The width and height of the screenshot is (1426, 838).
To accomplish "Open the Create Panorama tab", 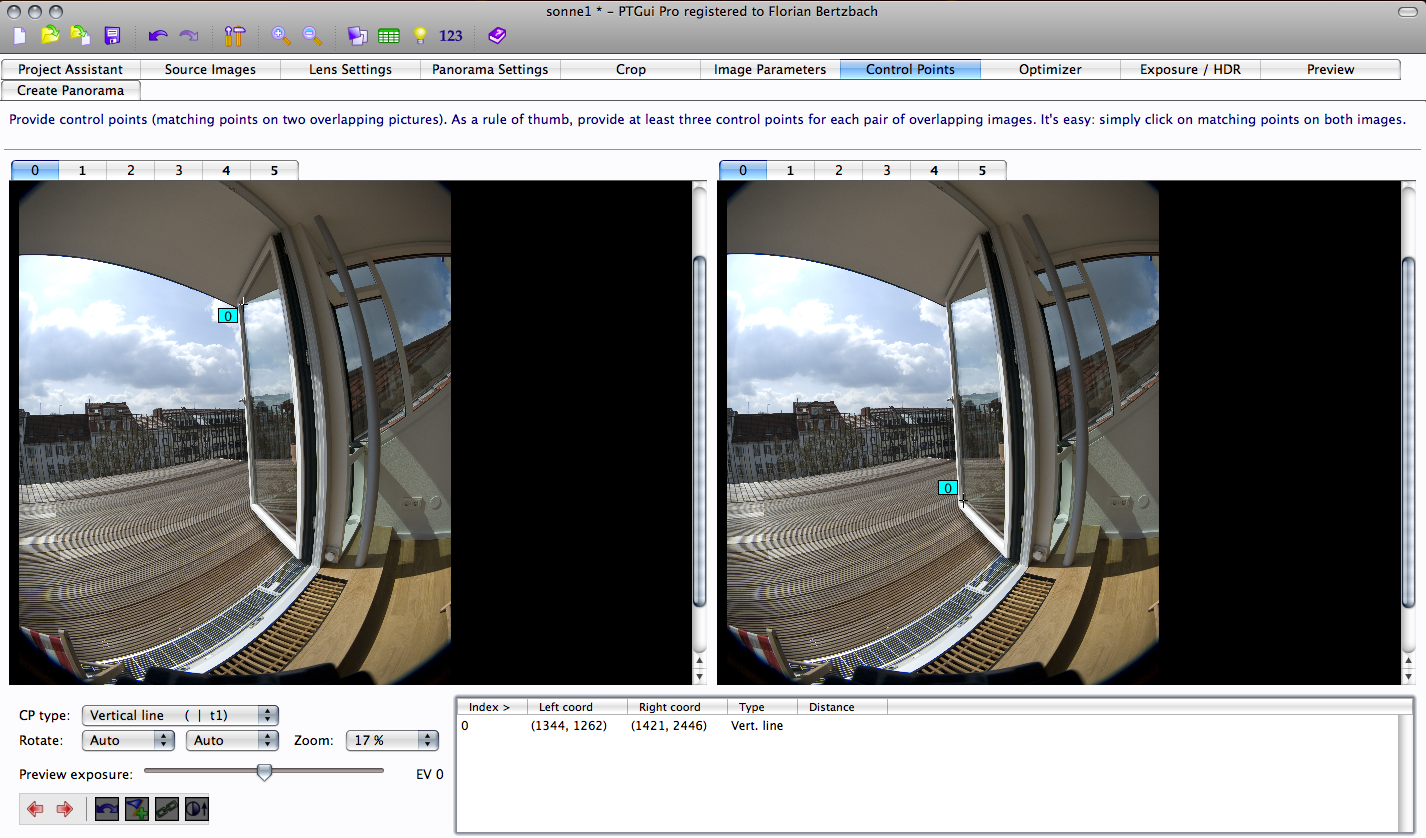I will click(x=71, y=90).
